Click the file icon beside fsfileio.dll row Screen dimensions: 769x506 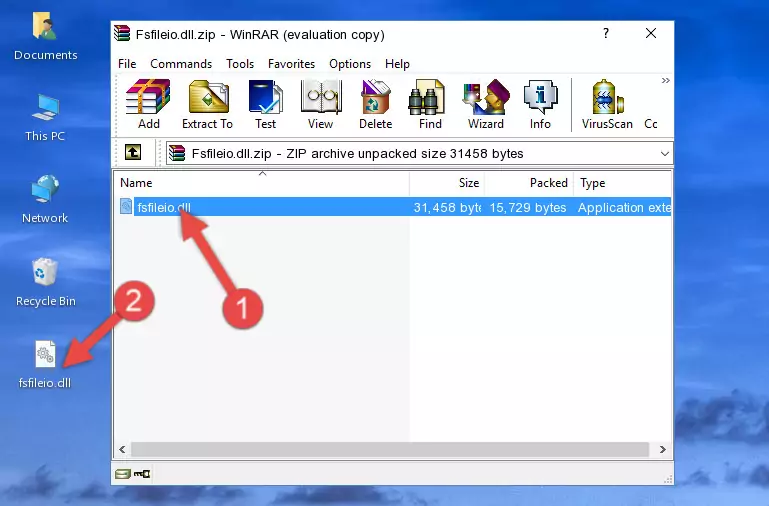pyautogui.click(x=126, y=206)
